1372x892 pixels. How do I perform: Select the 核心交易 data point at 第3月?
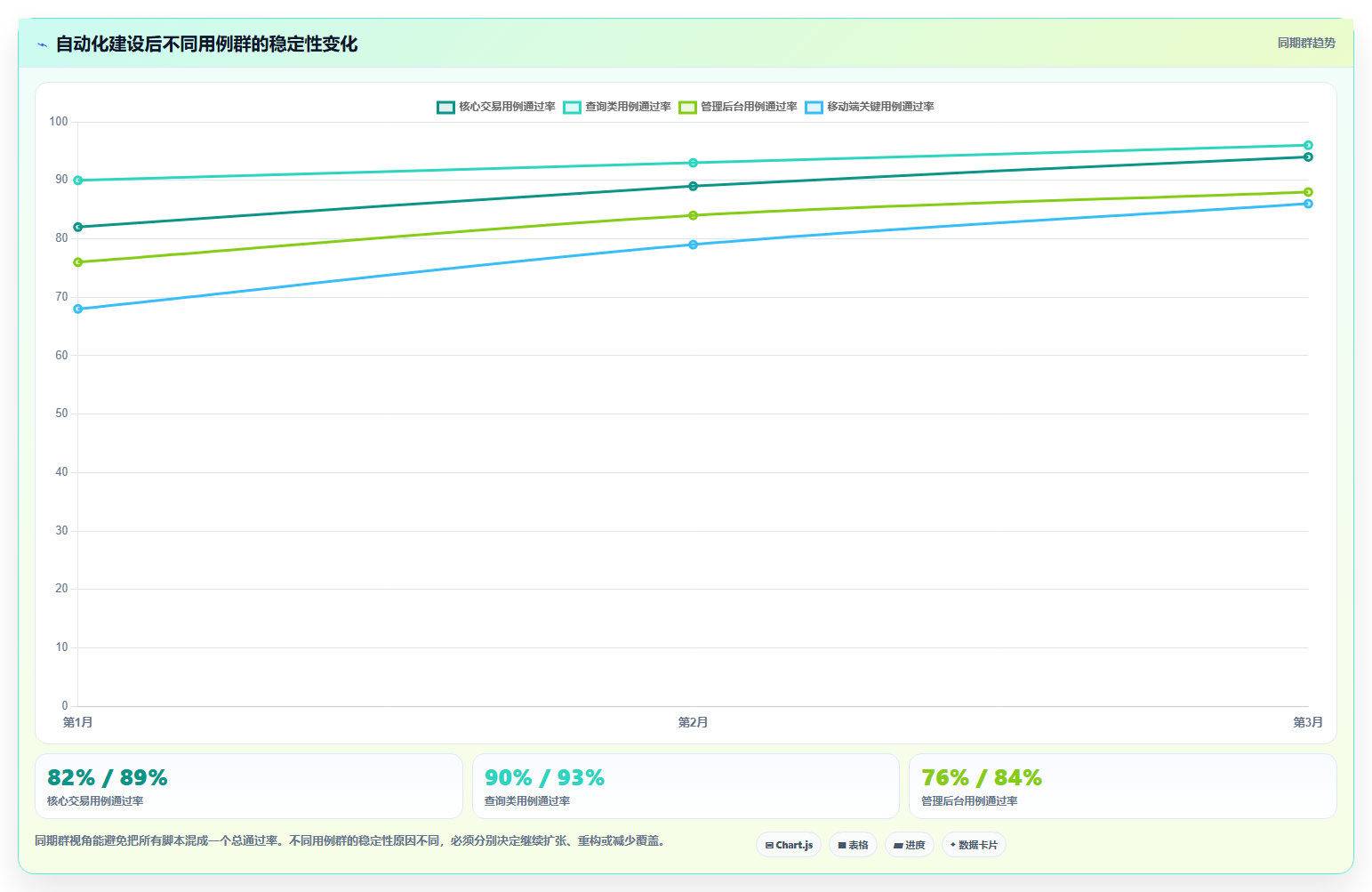(x=1308, y=157)
